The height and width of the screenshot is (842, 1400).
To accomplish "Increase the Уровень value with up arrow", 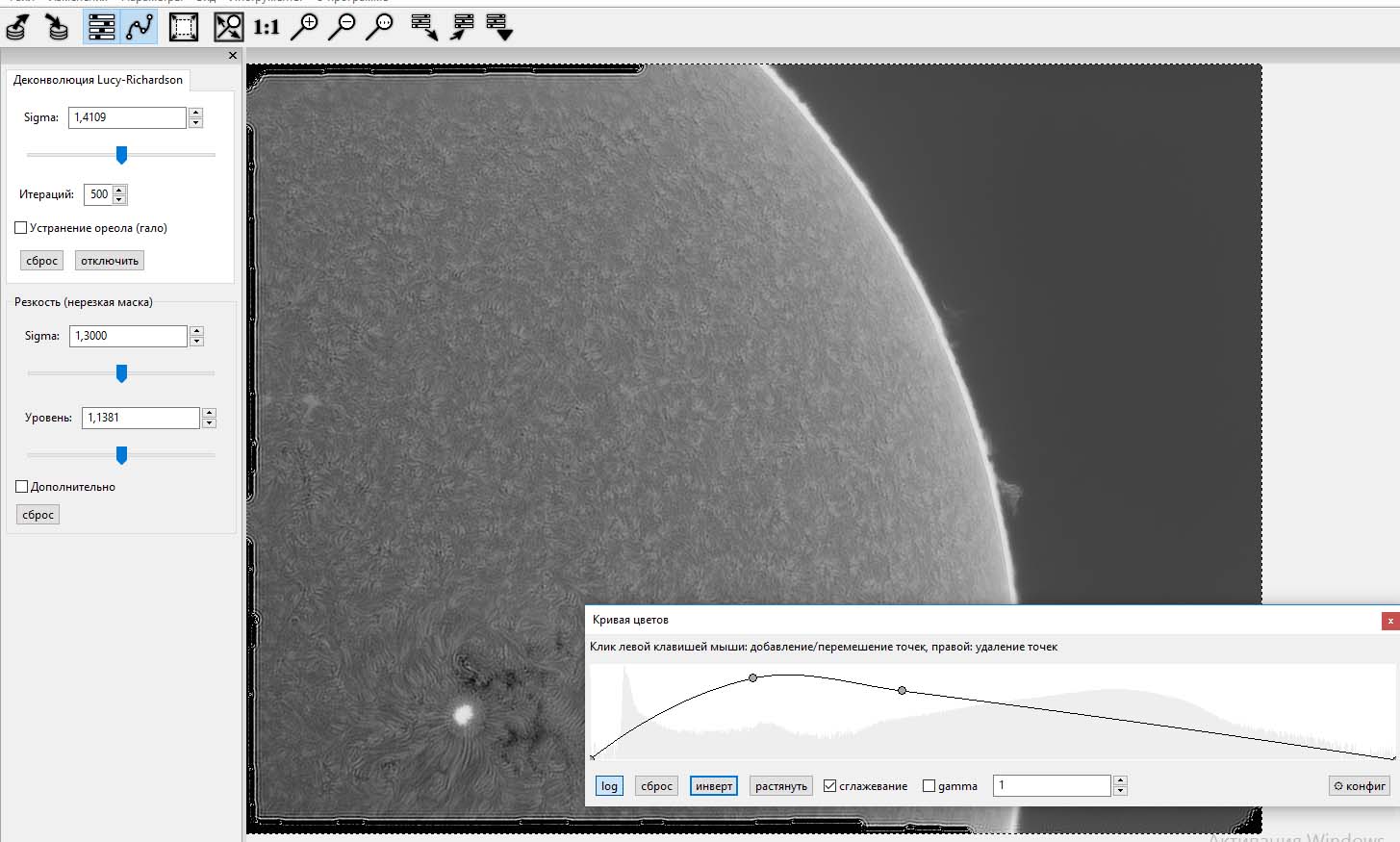I will (x=210, y=413).
